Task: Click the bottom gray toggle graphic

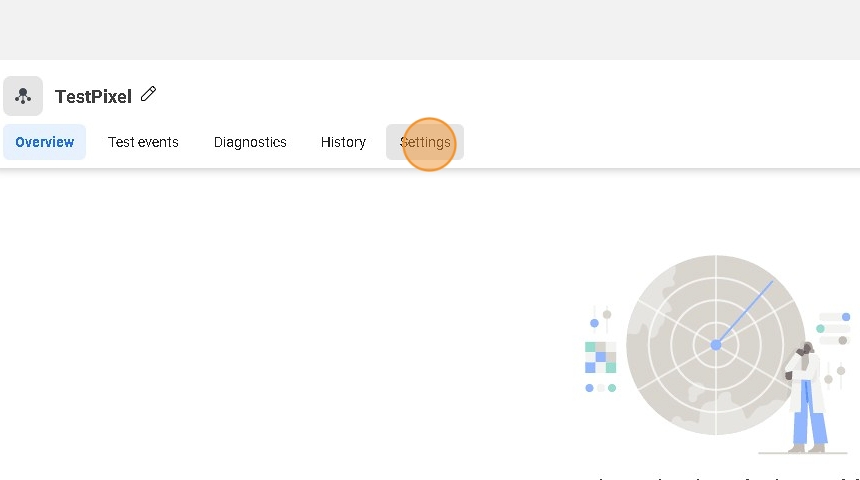Action: (x=835, y=340)
